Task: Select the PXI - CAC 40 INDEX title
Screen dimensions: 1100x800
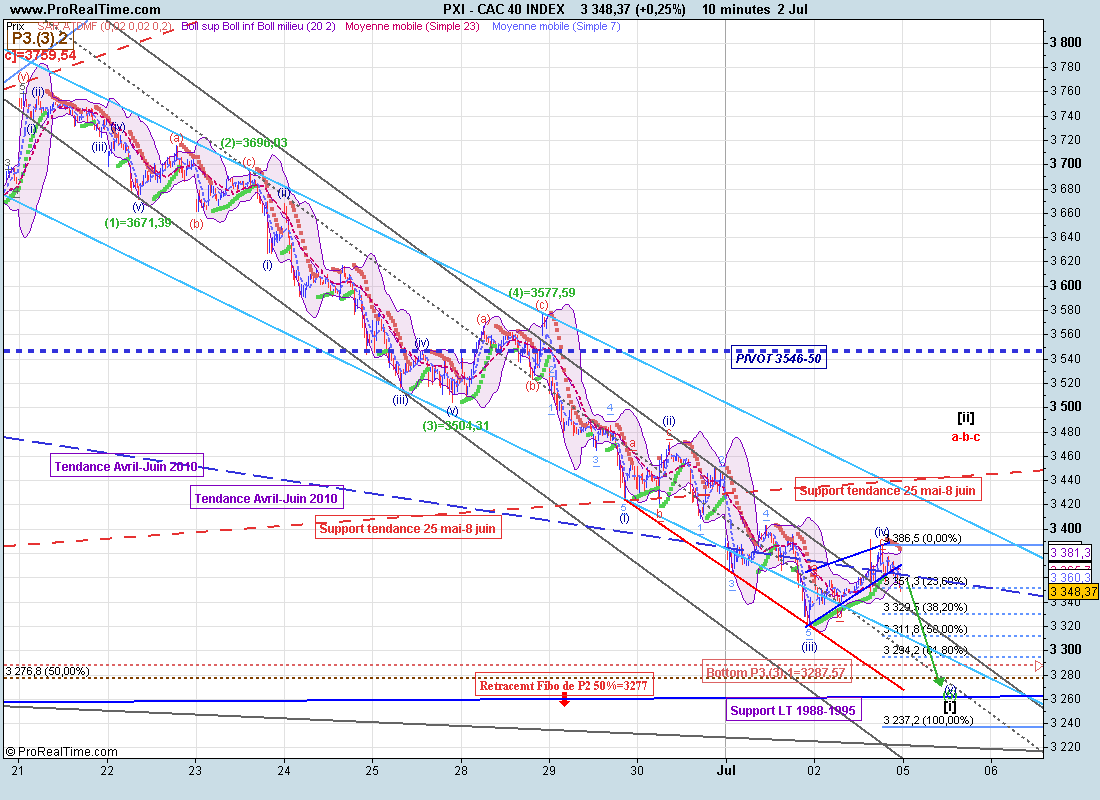Action: pos(504,9)
